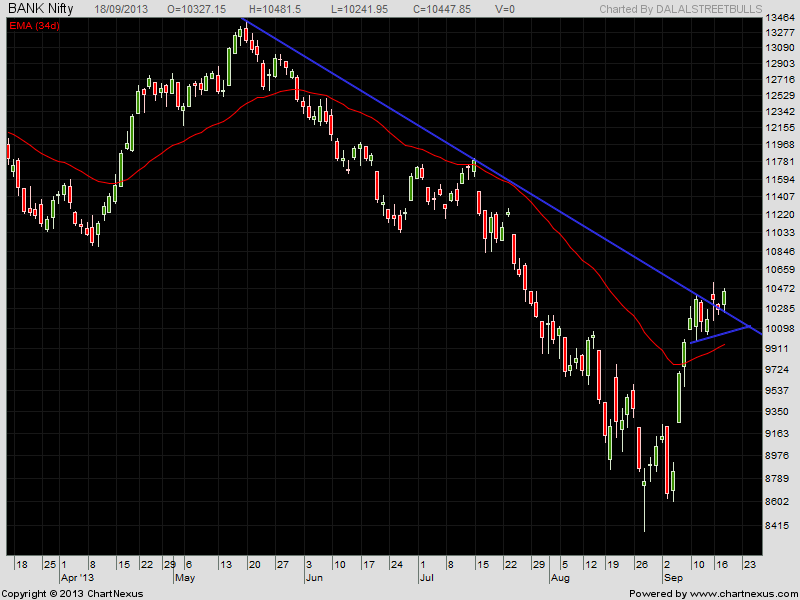Click the open value O=10327.15
Image resolution: width=800 pixels, height=600 pixels.
[196, 9]
